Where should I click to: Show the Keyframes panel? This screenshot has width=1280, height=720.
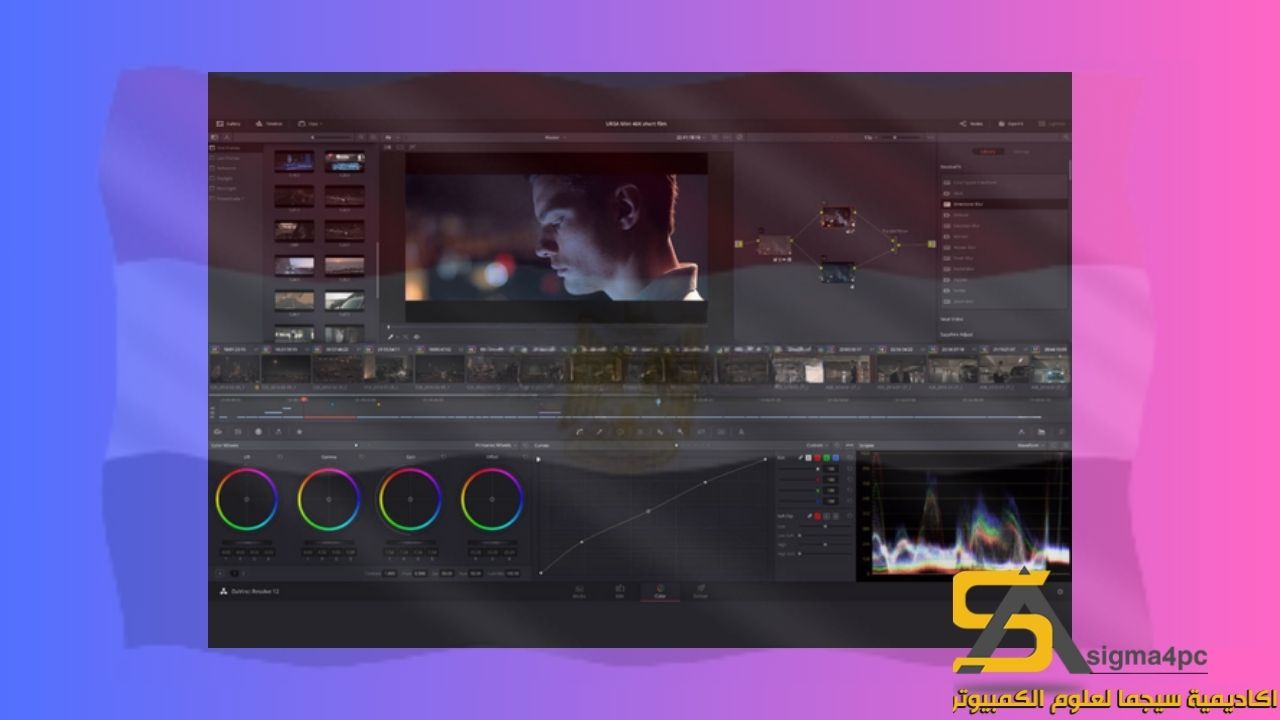[1021, 431]
